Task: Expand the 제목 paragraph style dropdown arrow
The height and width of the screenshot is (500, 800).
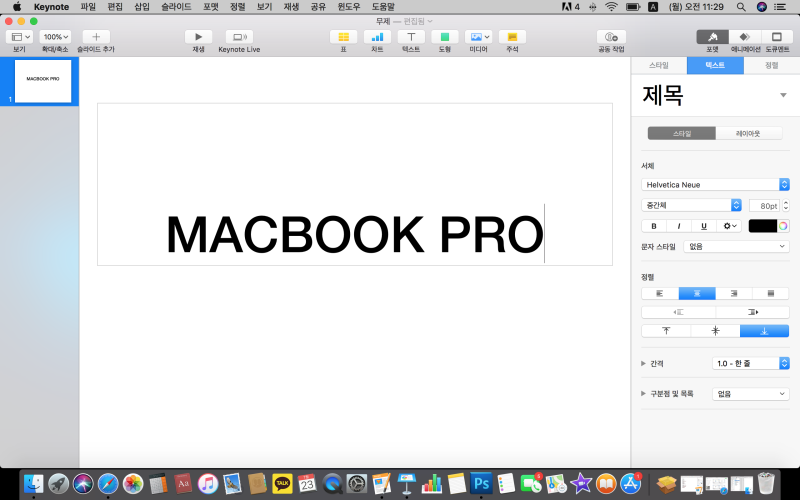Action: point(783,95)
